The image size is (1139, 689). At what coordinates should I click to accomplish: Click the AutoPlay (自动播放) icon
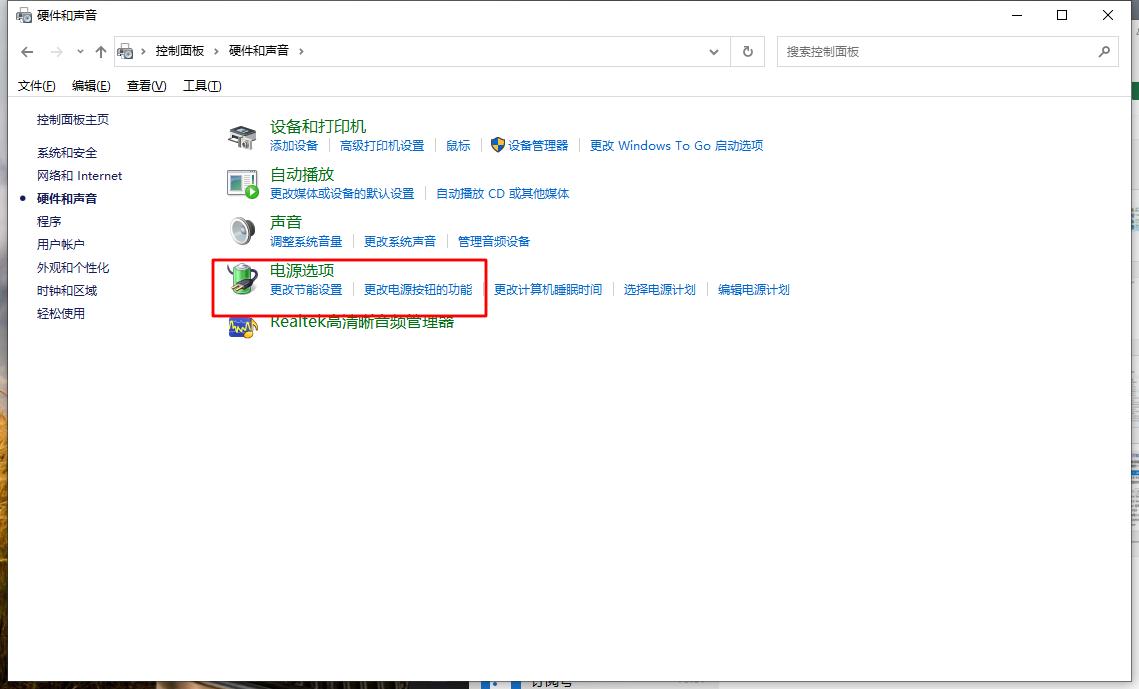[x=243, y=184]
